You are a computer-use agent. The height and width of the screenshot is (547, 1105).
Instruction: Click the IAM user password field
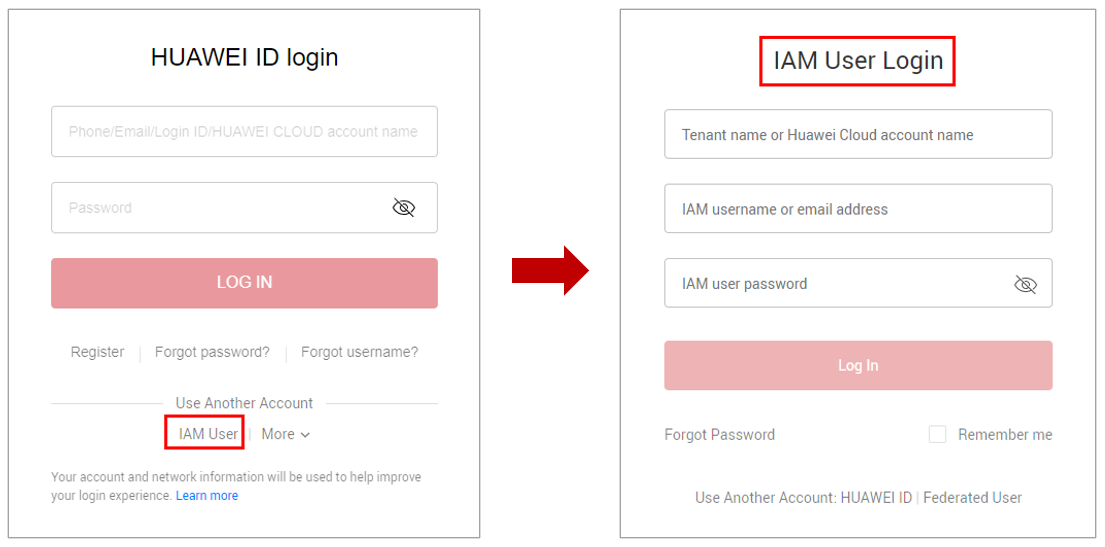835,284
